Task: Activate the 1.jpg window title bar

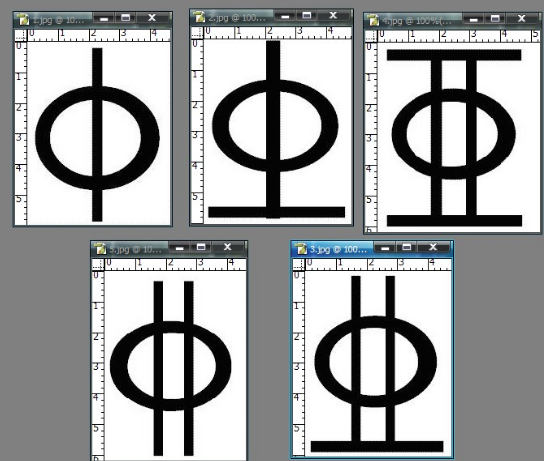Action: pyautogui.click(x=58, y=20)
